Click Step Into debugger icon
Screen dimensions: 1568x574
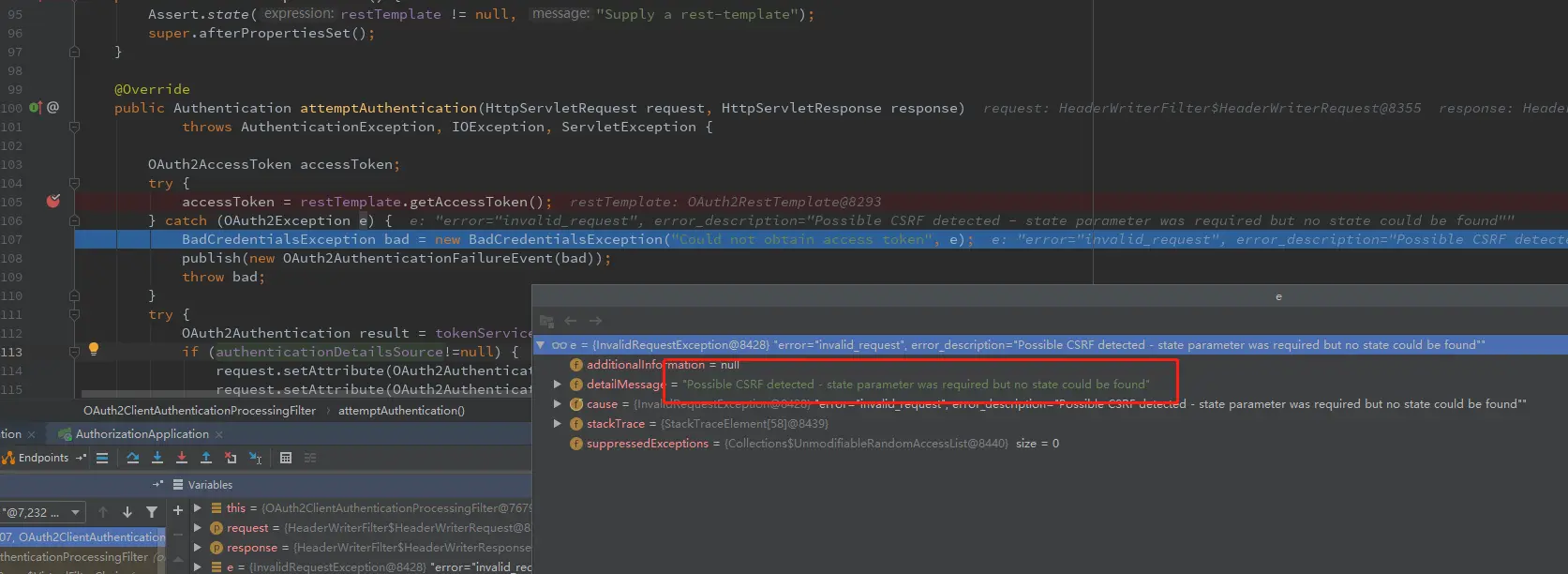tap(157, 458)
